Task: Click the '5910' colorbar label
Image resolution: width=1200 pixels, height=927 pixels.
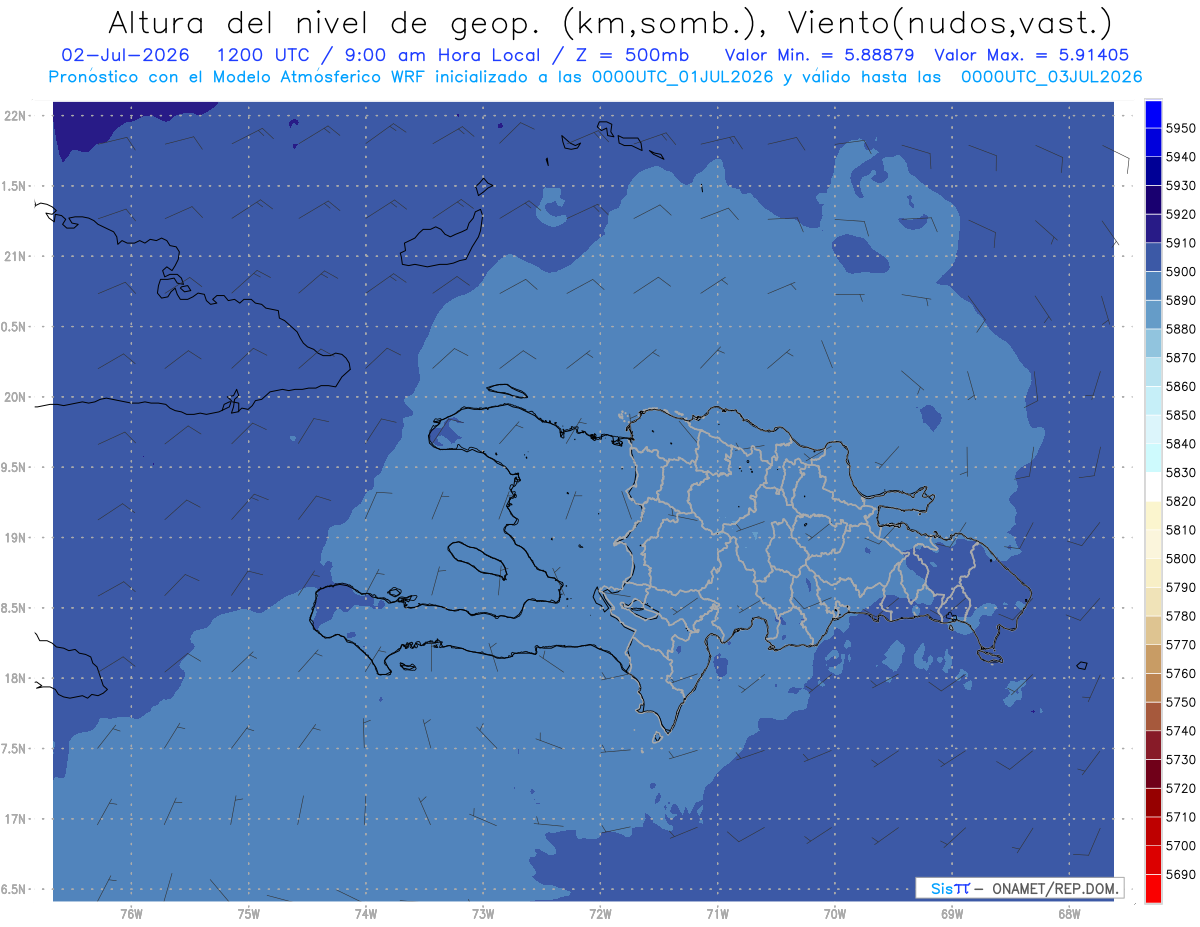Action: (x=1180, y=243)
